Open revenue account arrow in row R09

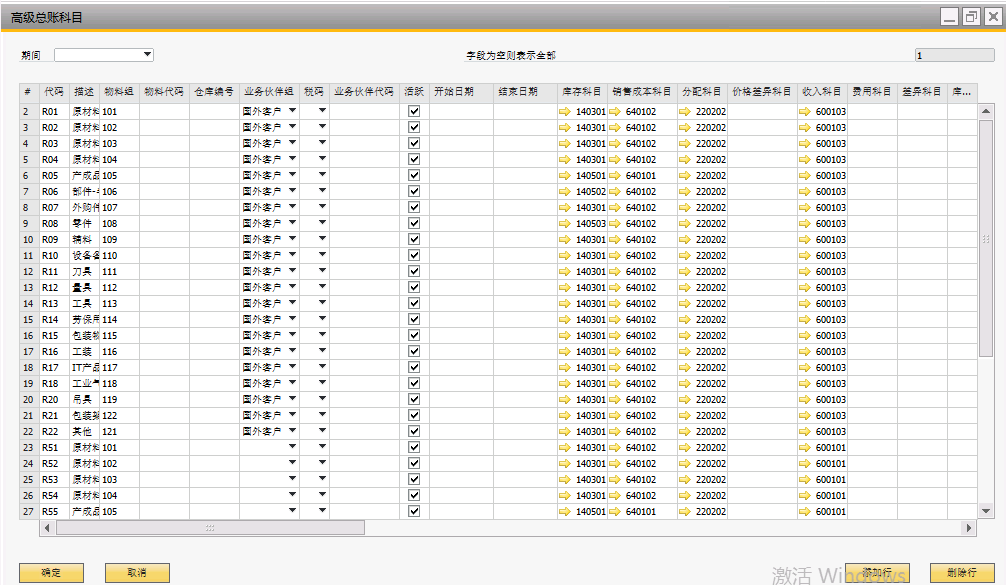805,240
